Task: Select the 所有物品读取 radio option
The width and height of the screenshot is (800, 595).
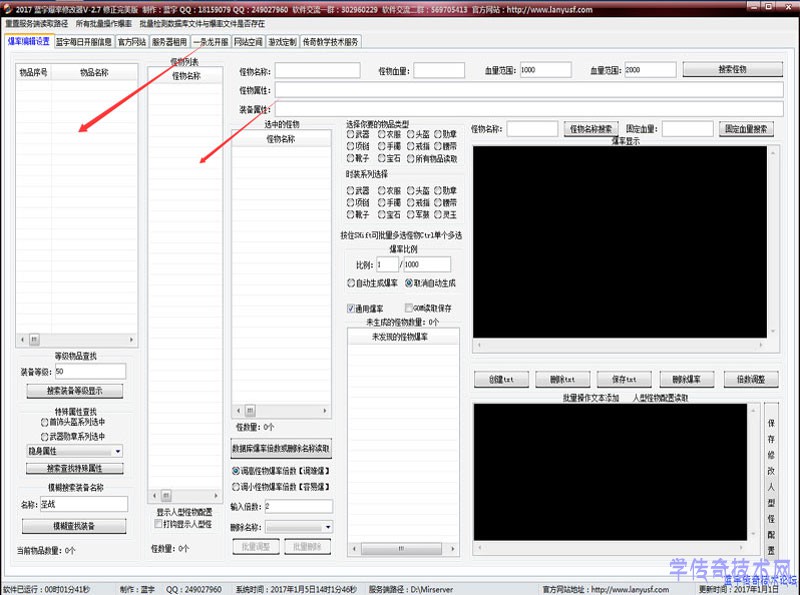Action: click(x=412, y=158)
